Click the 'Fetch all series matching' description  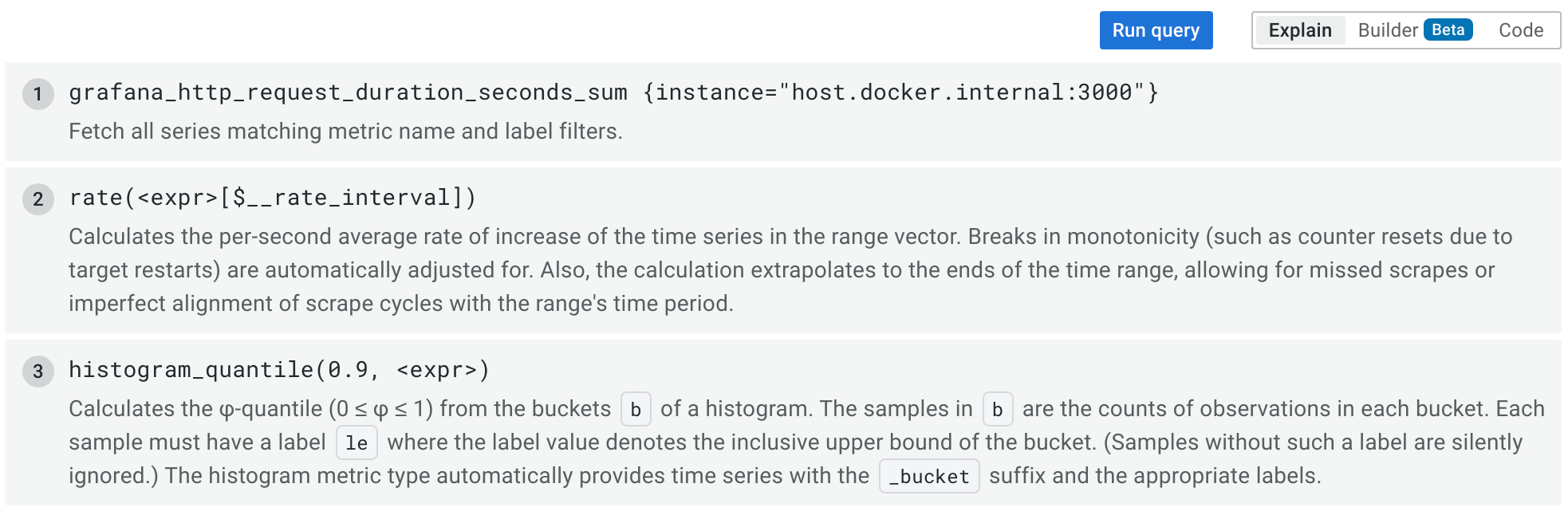point(345,132)
